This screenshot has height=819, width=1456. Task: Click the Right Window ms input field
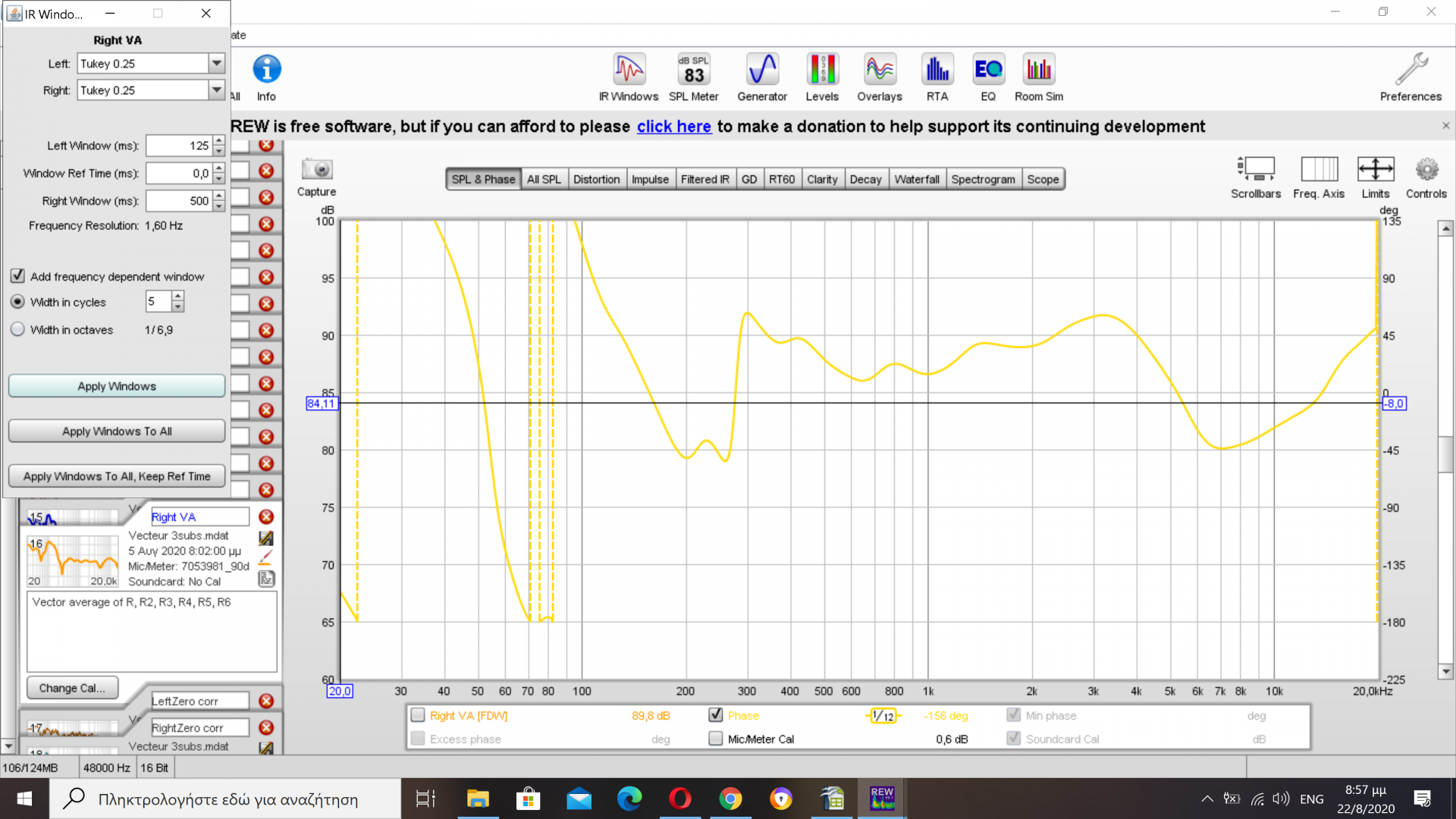[x=179, y=201]
